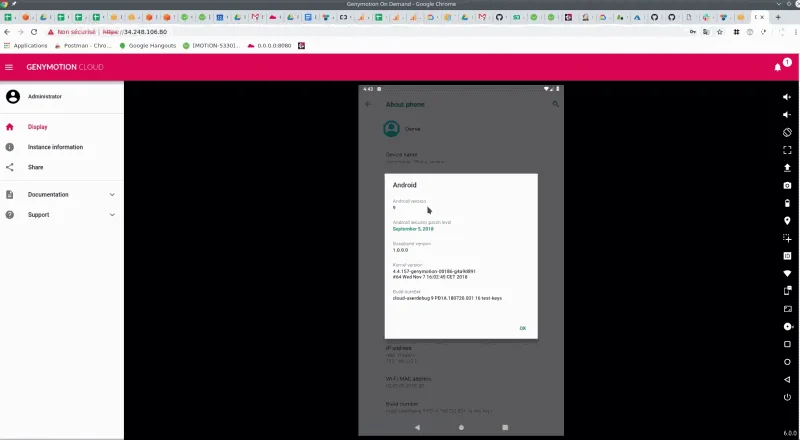800x440 pixels.
Task: Open the network Wi-Fi widget
Action: coord(787,274)
